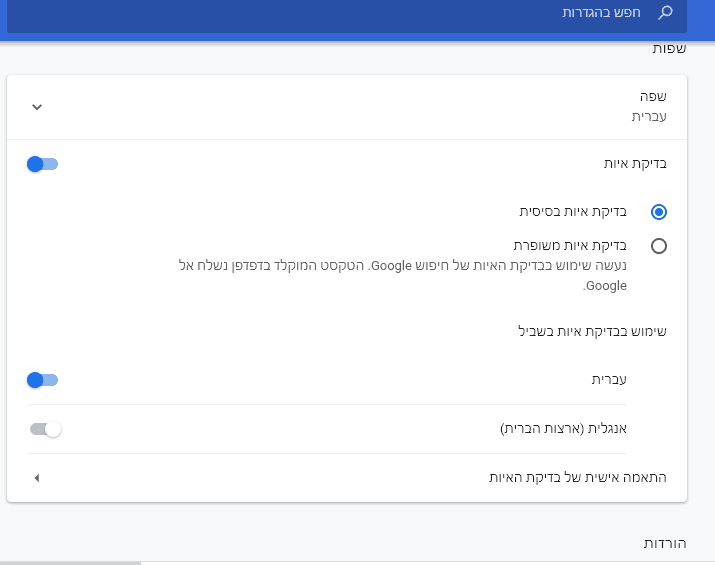Expand the 'שפה' language chevron

click(37, 107)
